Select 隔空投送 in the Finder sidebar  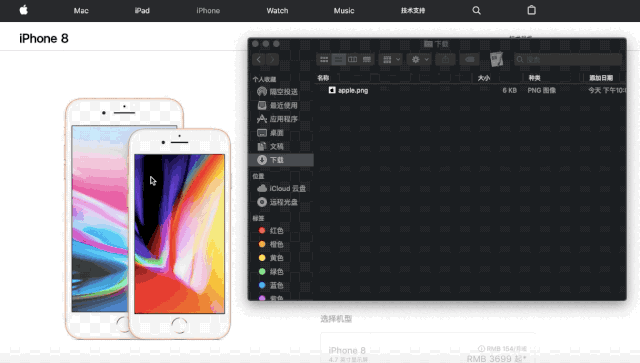coord(281,92)
